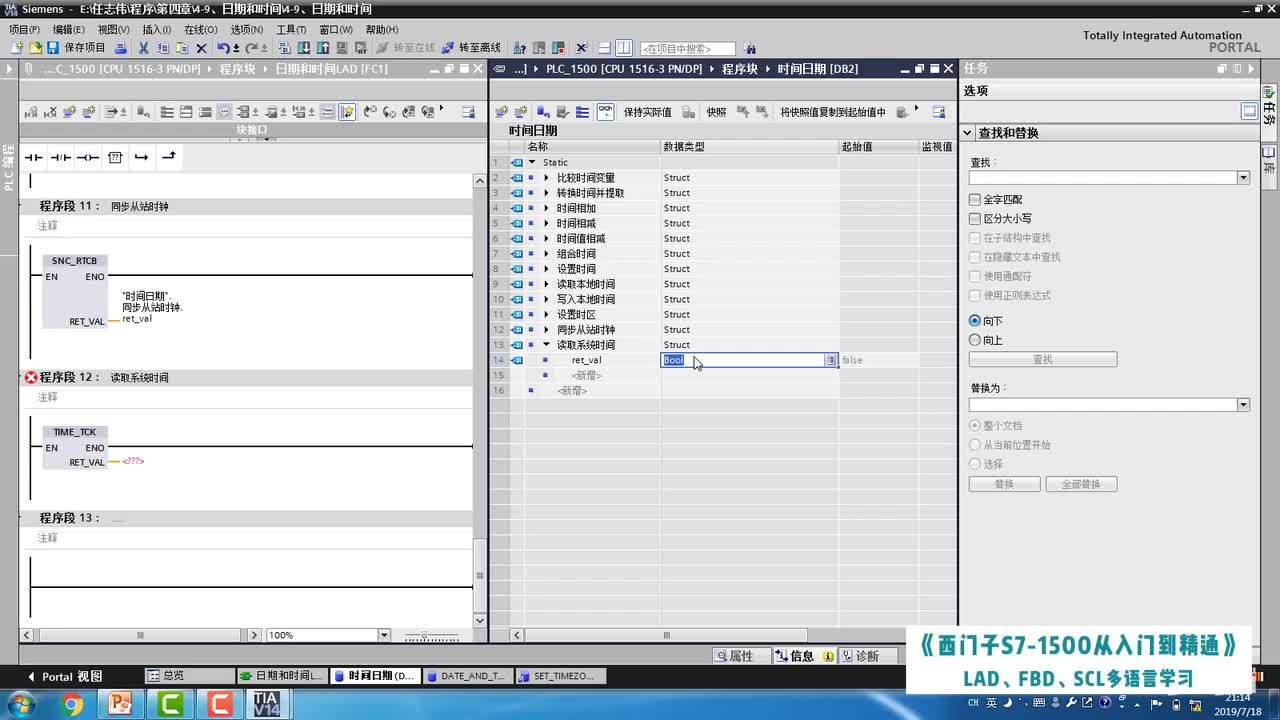Screen dimensions: 1280x720
Task: Click the expand-all rows icon in DB toolbar
Action: [x=582, y=112]
